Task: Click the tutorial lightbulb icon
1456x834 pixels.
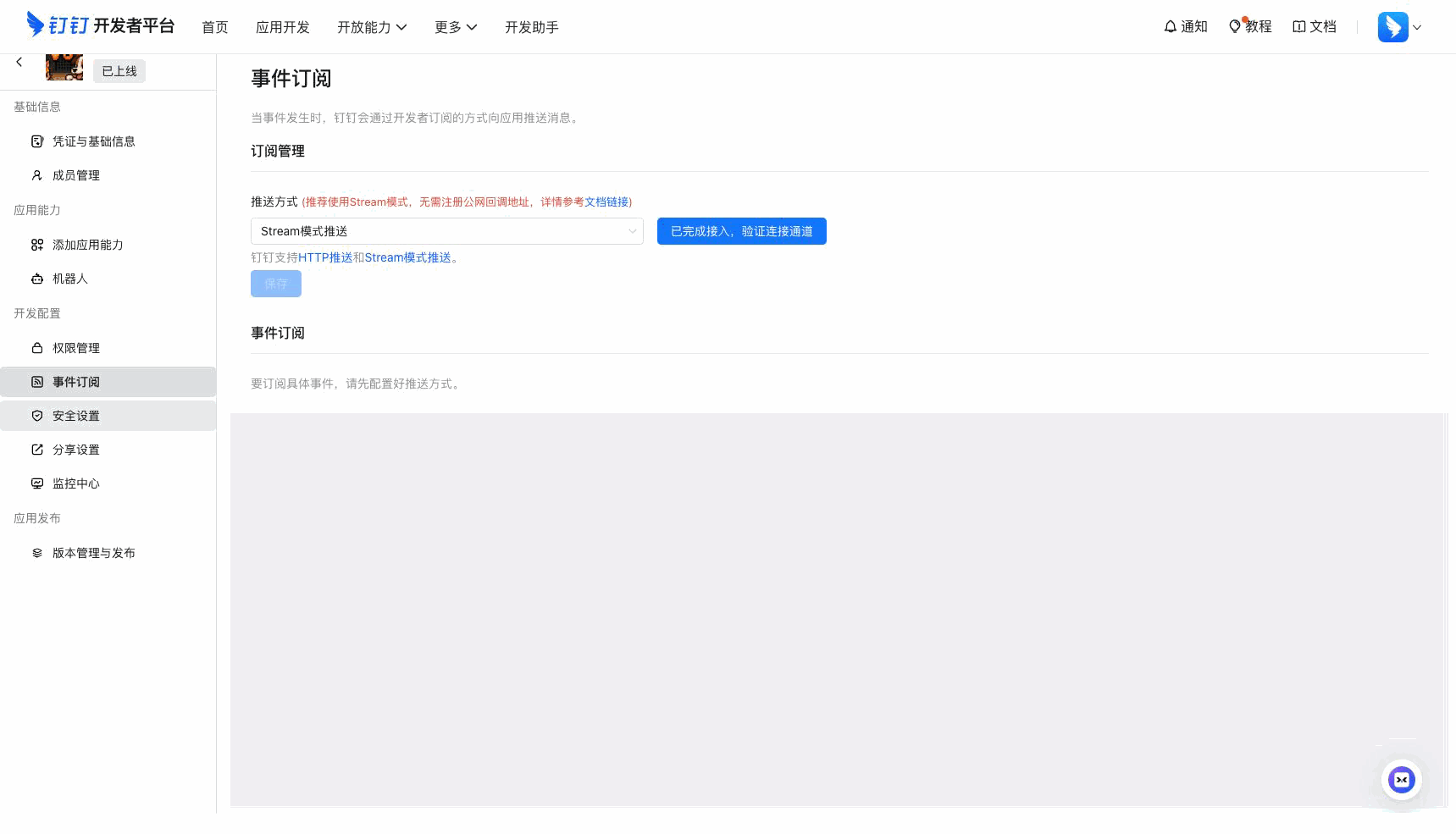Action: coord(1235,26)
